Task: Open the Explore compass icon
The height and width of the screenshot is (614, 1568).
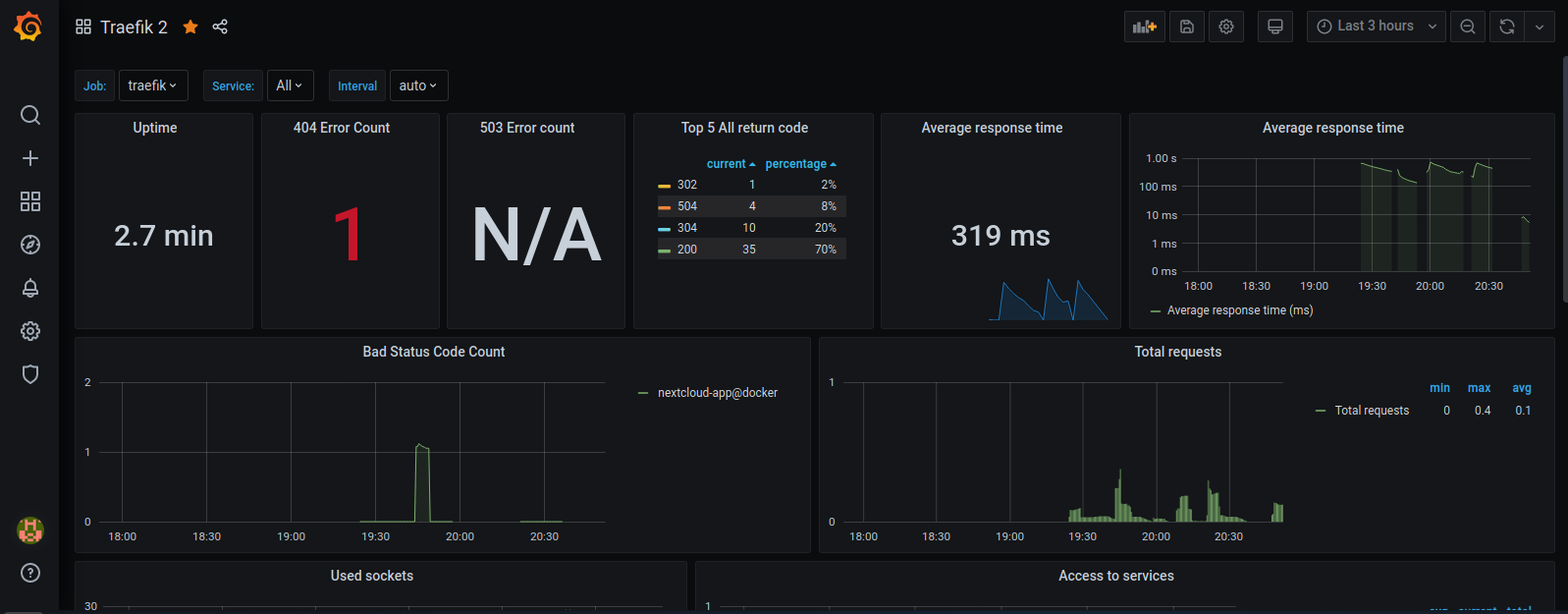Action: coord(30,245)
